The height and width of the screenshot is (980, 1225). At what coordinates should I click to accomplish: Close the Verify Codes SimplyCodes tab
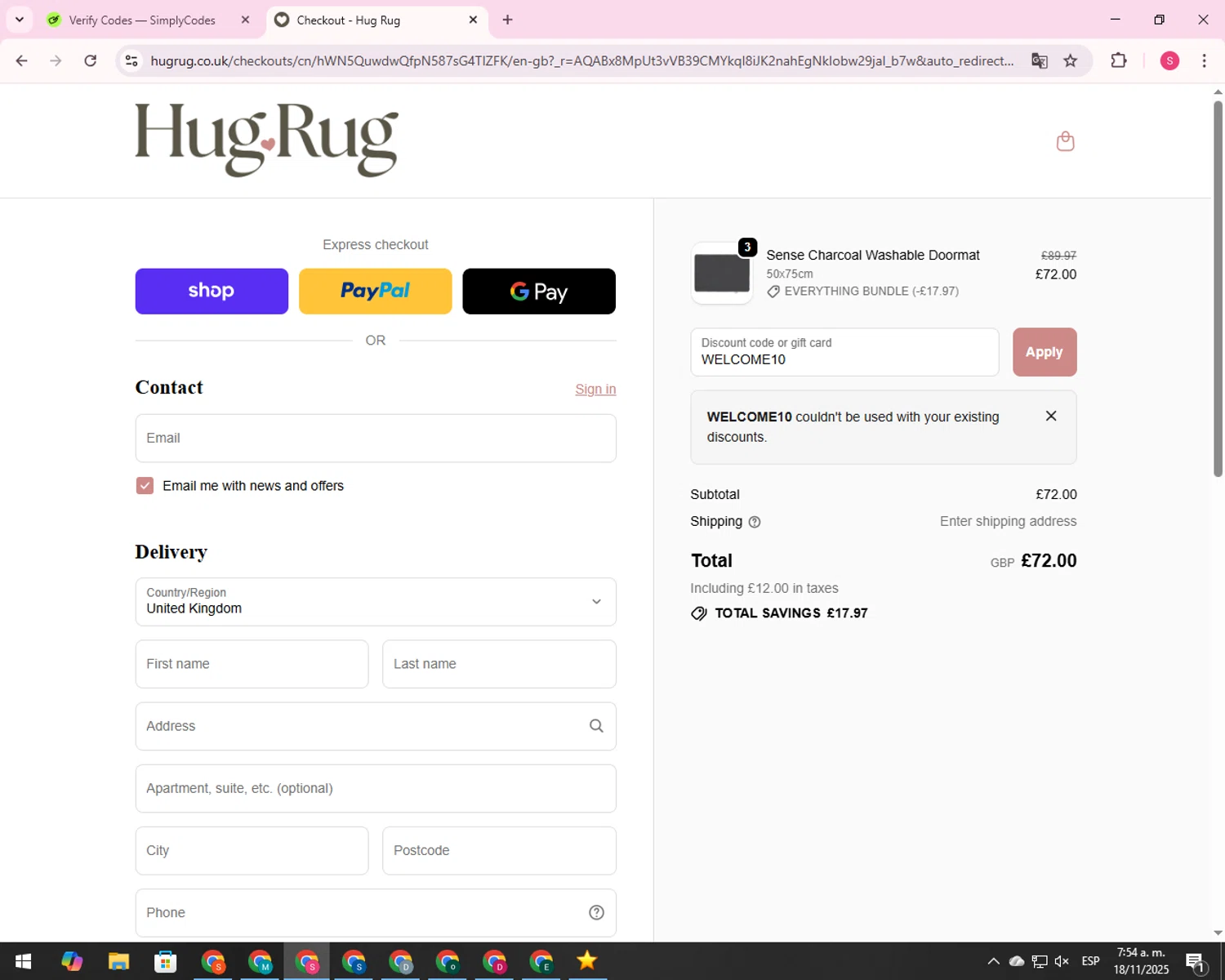(x=245, y=20)
